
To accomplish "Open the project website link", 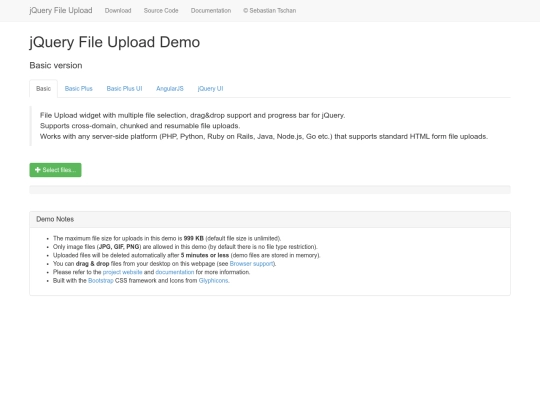I will [x=122, y=272].
